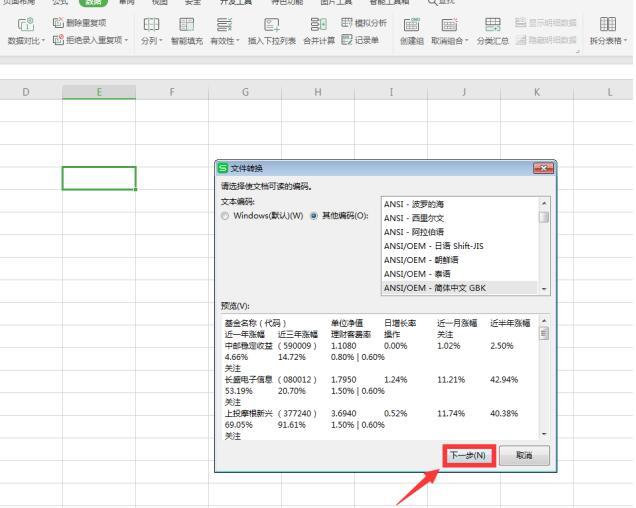The image size is (636, 508).
Task: Click 显示明细数据 show detail icon
Action: [521, 22]
